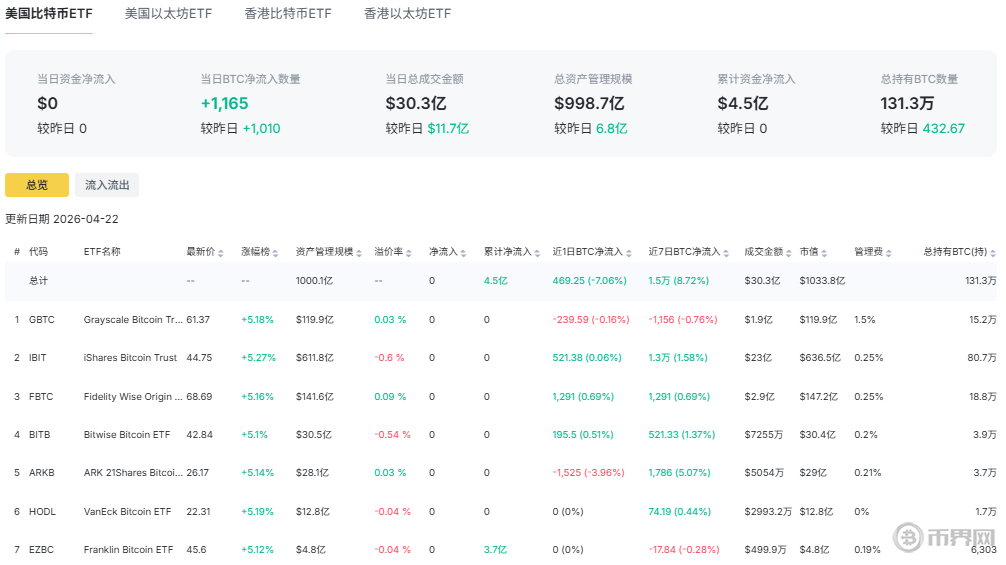
Task: Sort by 净流入 sort arrows
Action: tap(463, 253)
